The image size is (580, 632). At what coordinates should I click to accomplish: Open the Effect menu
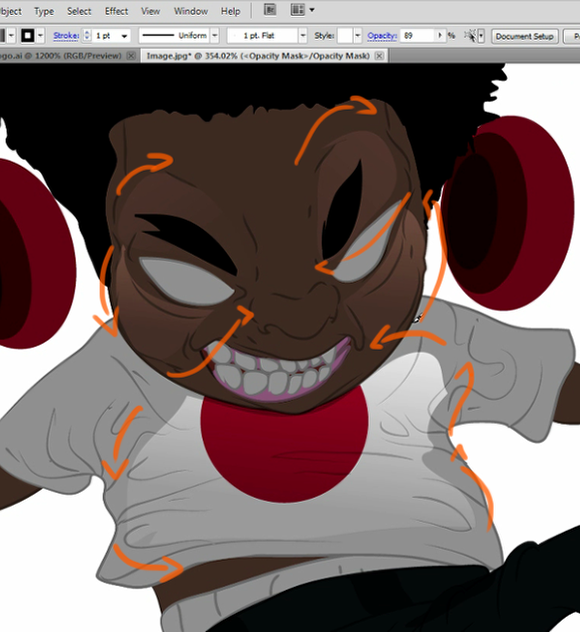pos(116,11)
